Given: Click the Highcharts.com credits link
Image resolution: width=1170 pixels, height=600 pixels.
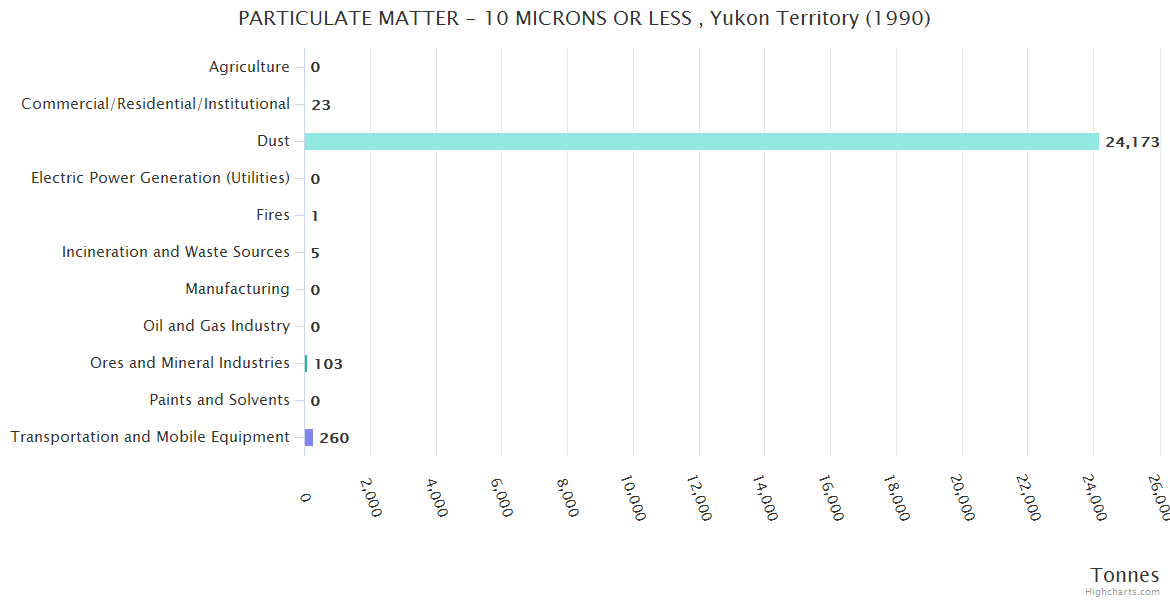Looking at the screenshot, I should pyautogui.click(x=1123, y=591).
